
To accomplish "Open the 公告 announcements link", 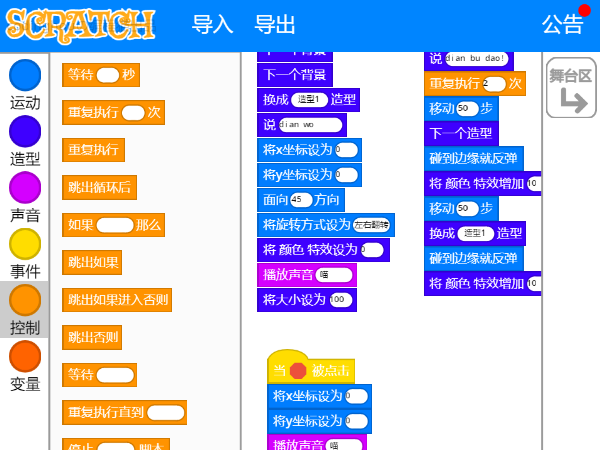I will click(562, 25).
